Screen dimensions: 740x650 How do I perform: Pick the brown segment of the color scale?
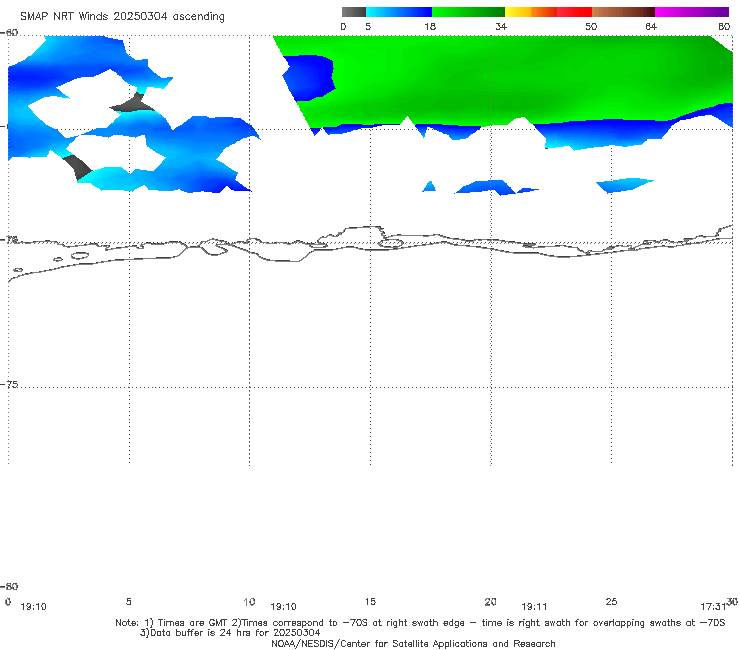623,12
